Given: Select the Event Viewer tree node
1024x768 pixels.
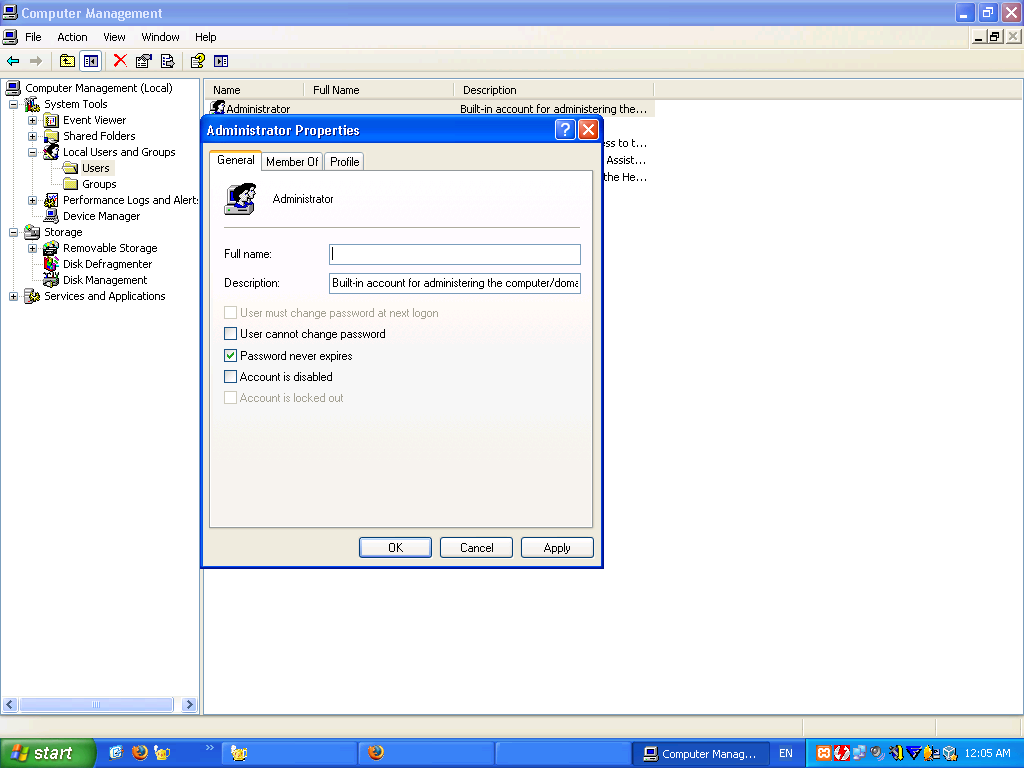Looking at the screenshot, I should 94,120.
